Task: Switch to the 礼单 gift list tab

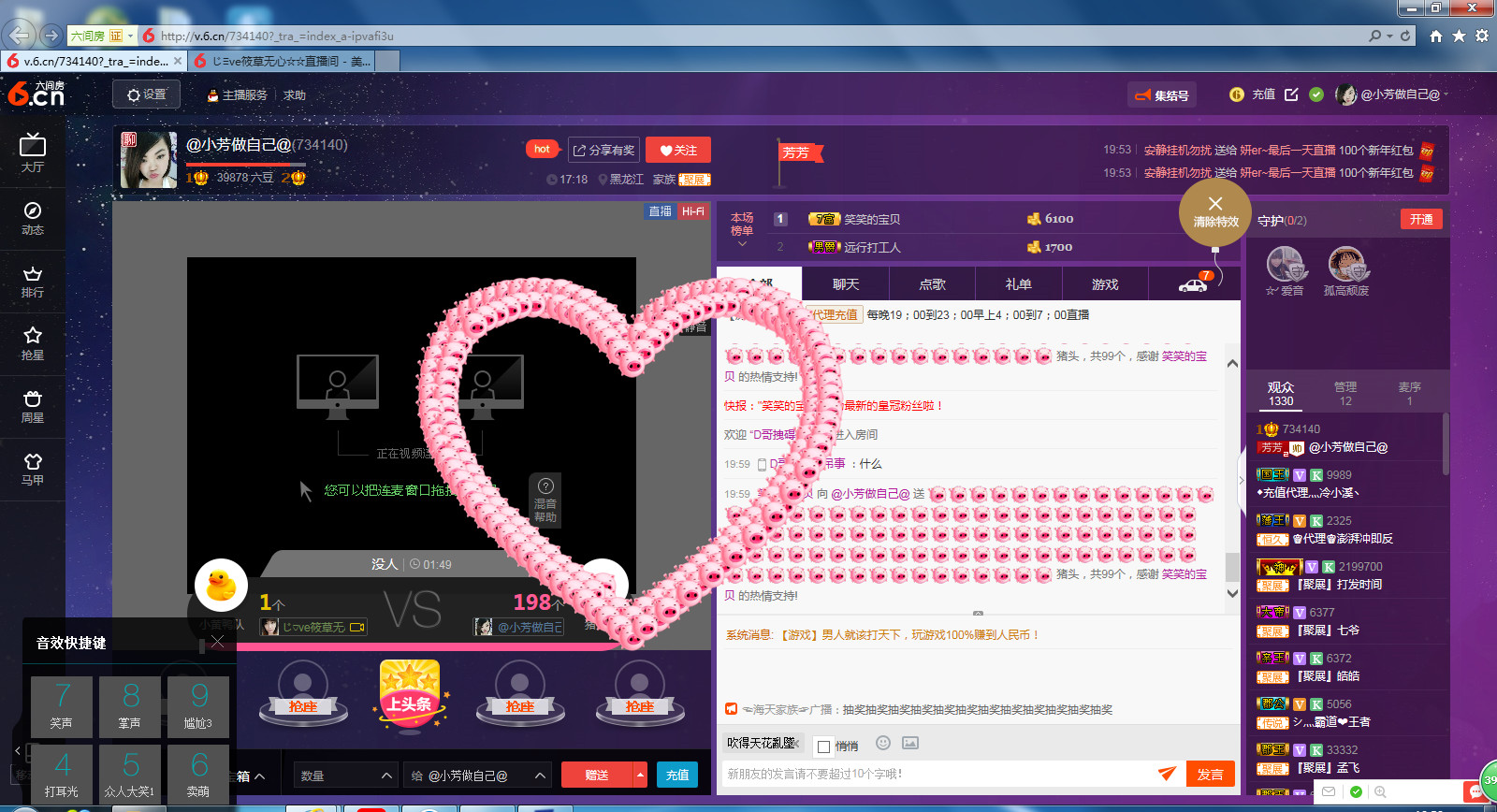Action: (x=1018, y=283)
